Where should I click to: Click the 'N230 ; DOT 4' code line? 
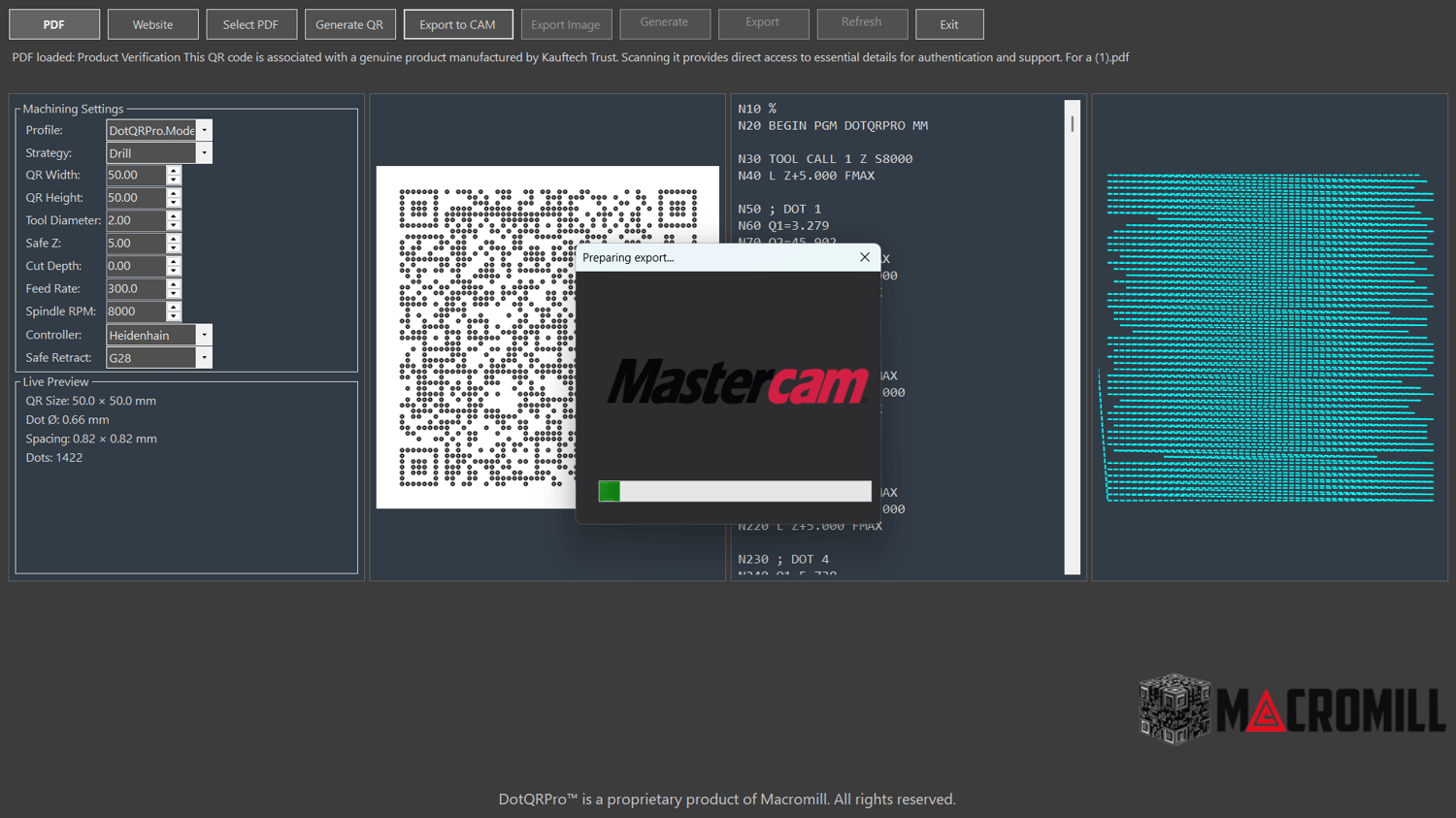click(x=783, y=559)
